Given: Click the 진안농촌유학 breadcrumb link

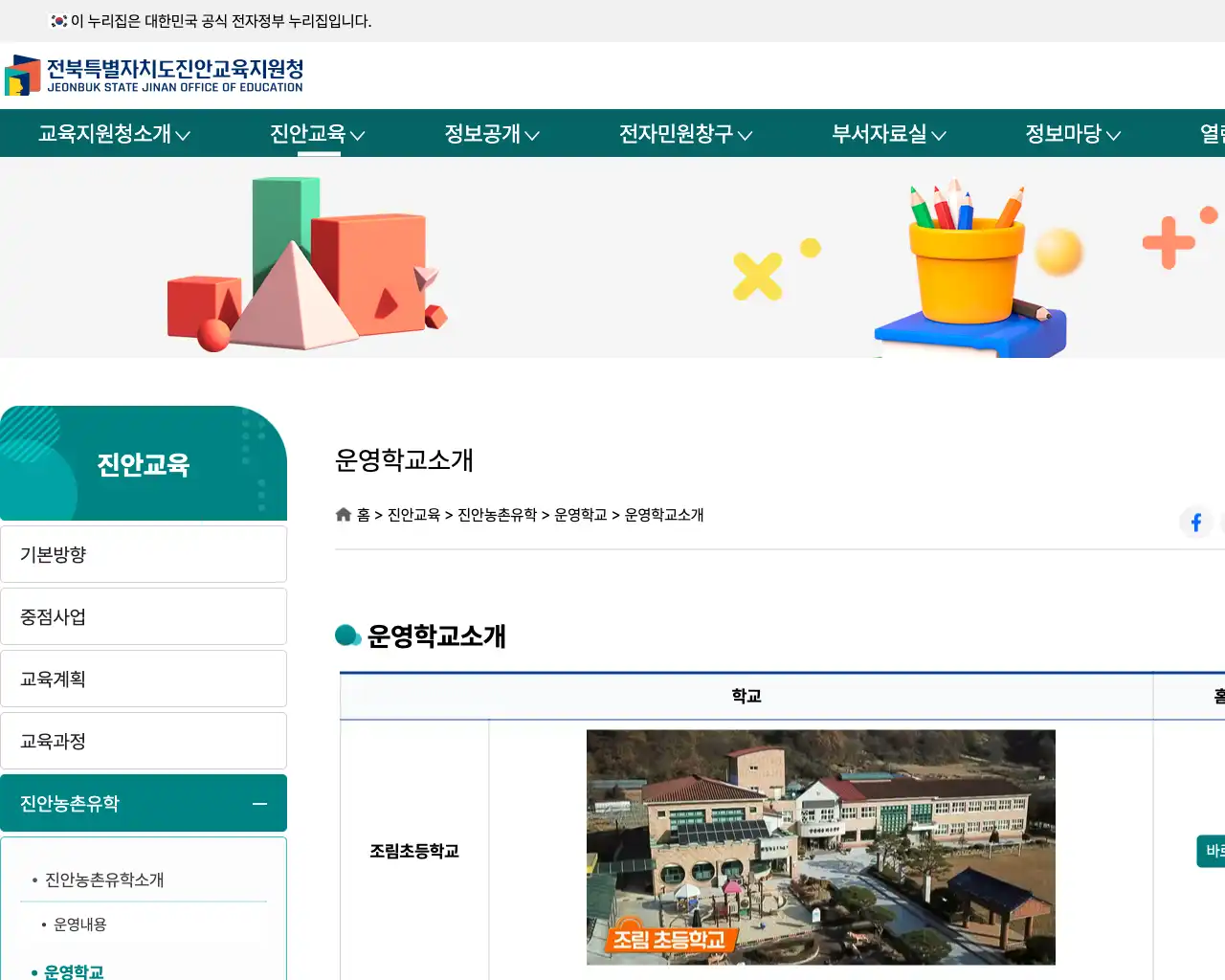Looking at the screenshot, I should tap(497, 514).
